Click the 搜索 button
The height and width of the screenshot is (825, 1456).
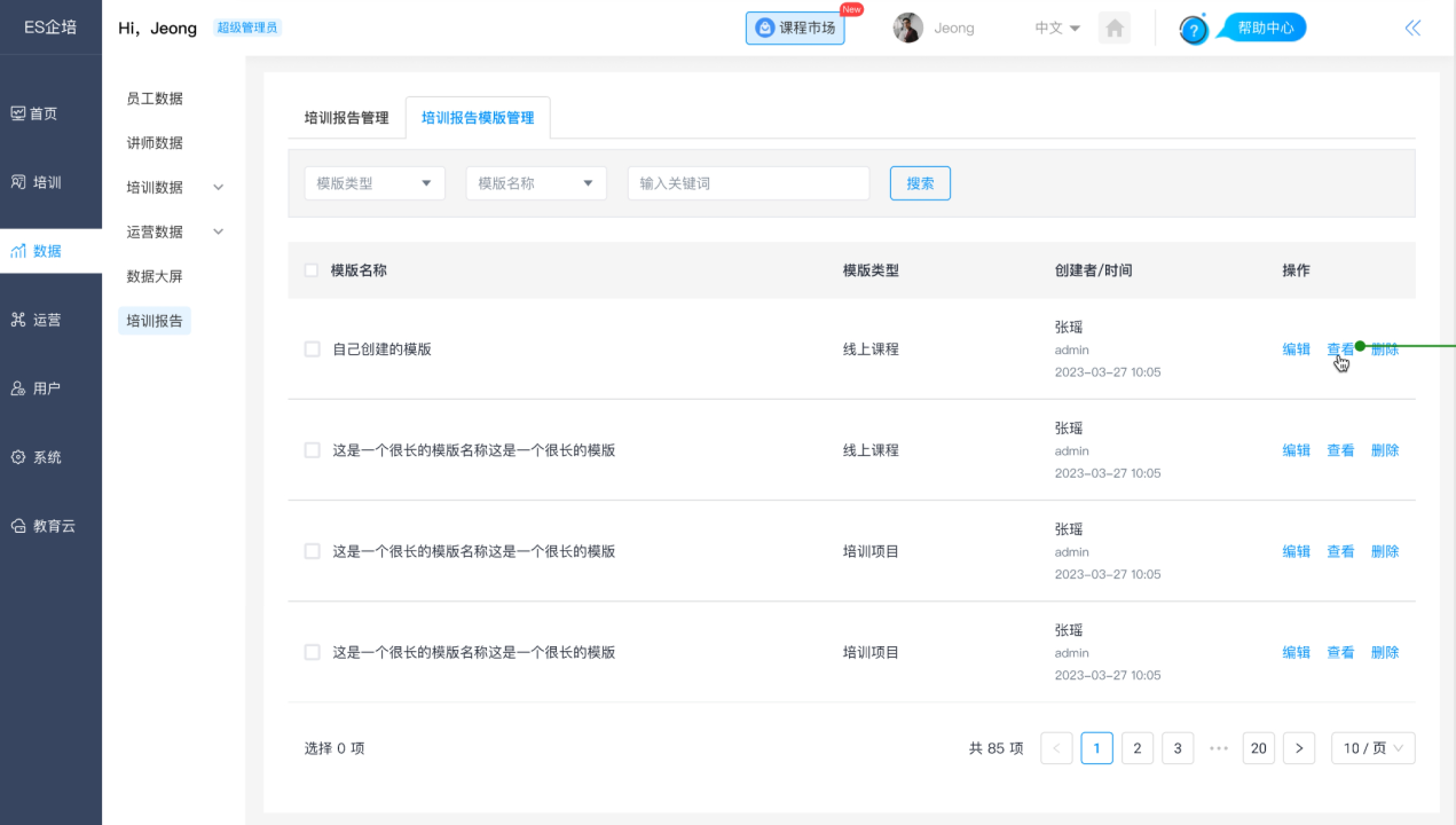pyautogui.click(x=920, y=183)
